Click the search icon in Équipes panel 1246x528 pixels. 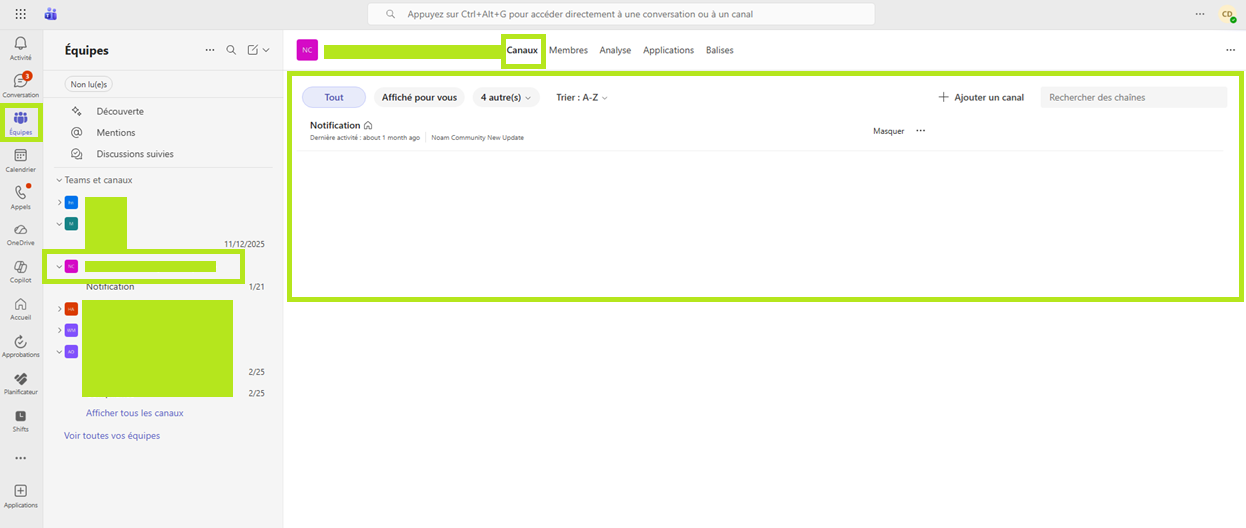(x=231, y=50)
